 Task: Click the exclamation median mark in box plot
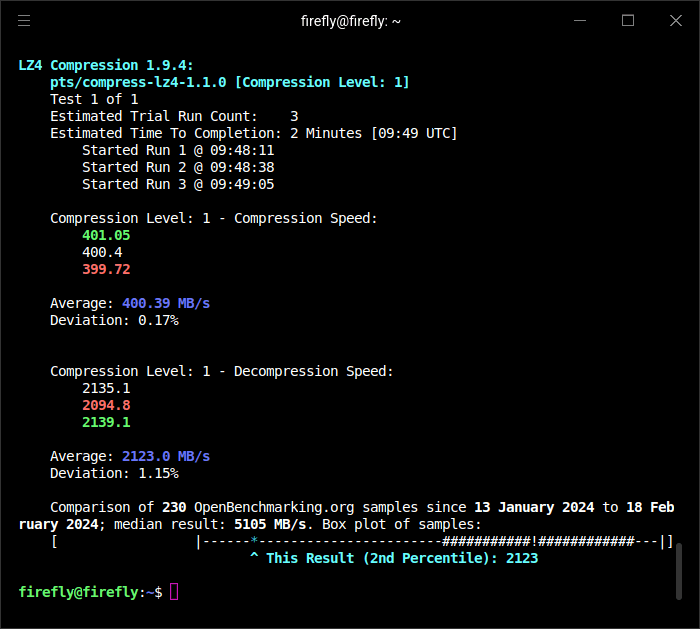[x=534, y=541]
